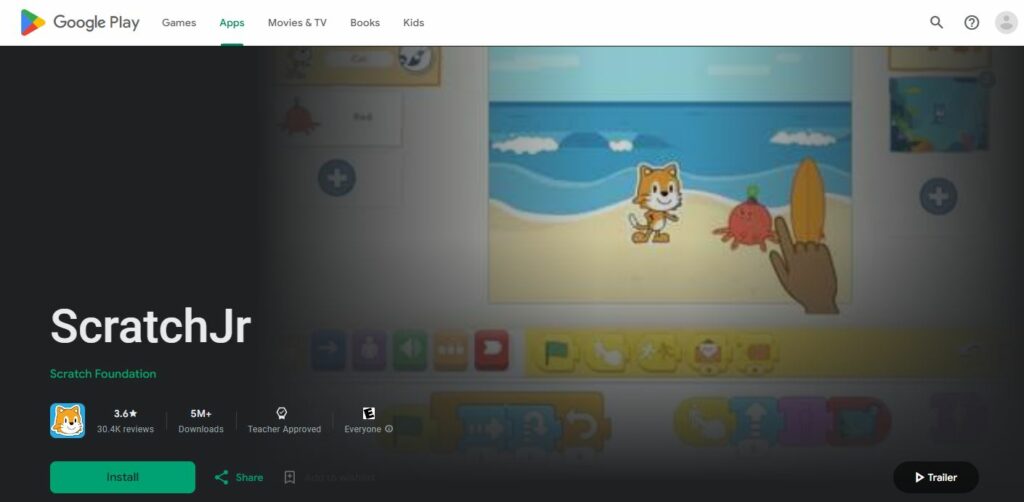Share the ScratchJr app

point(239,478)
